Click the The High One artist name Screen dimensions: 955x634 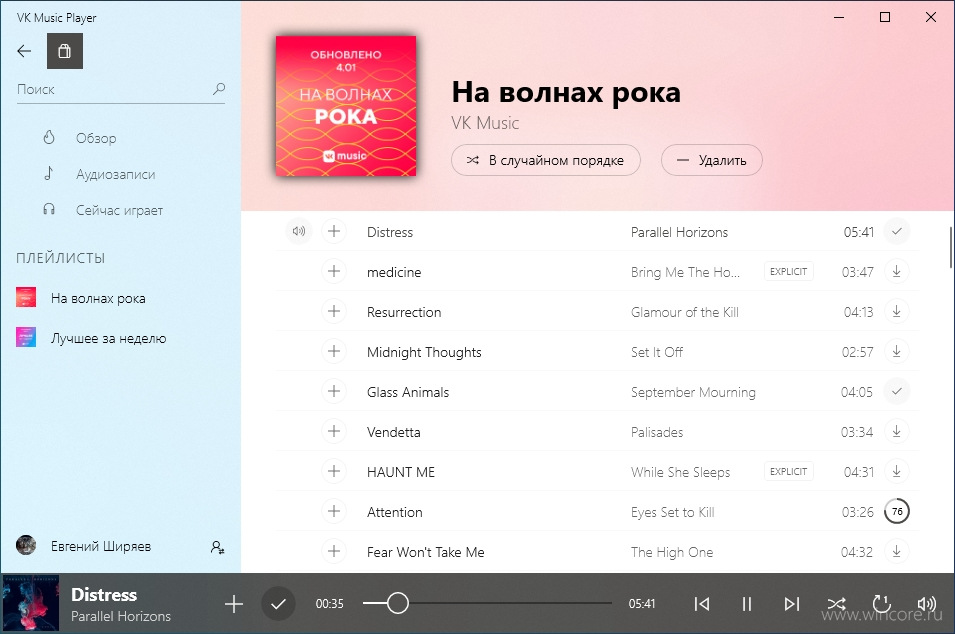672,552
